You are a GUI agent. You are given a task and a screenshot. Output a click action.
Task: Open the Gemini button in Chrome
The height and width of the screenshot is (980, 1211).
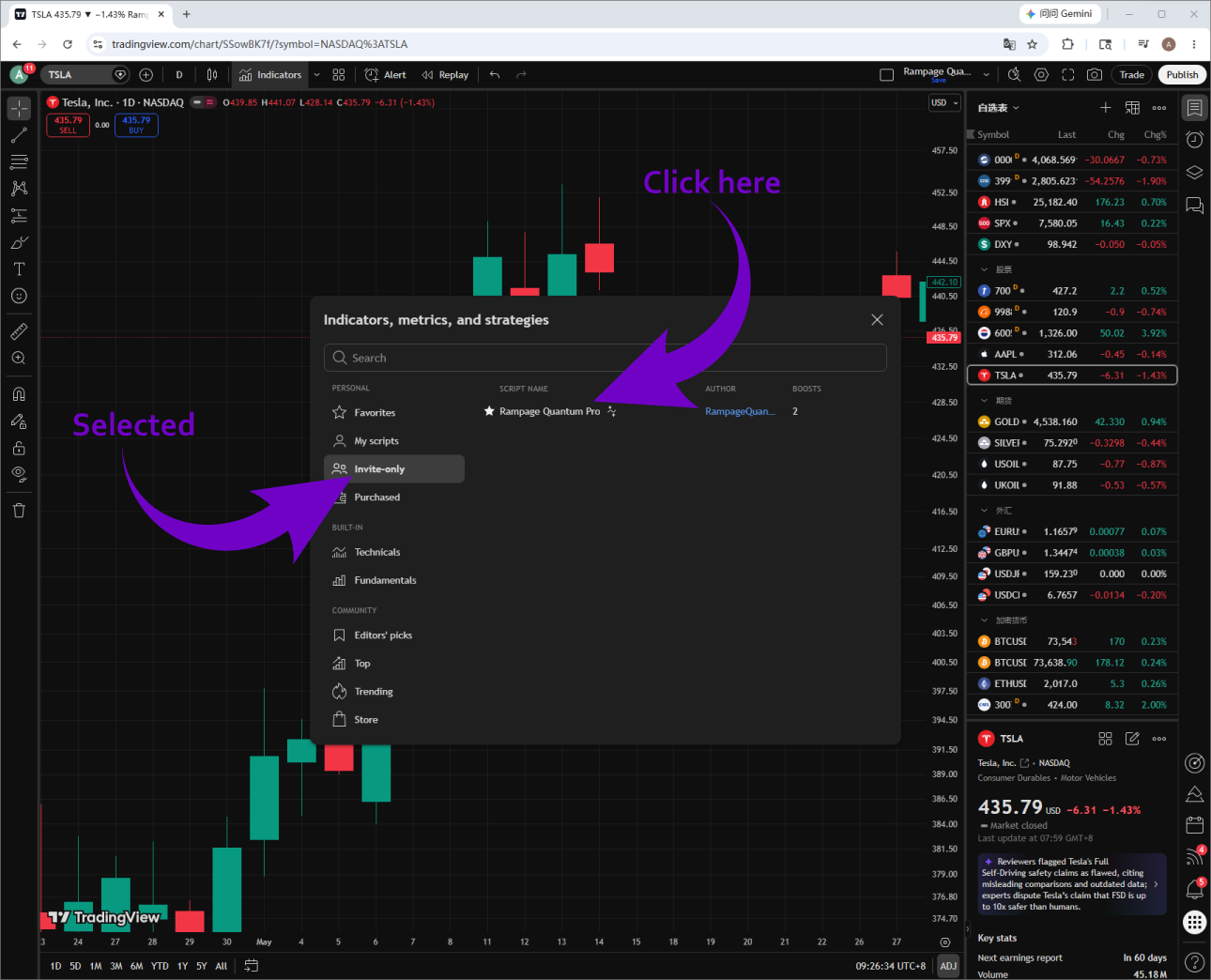click(x=1062, y=14)
